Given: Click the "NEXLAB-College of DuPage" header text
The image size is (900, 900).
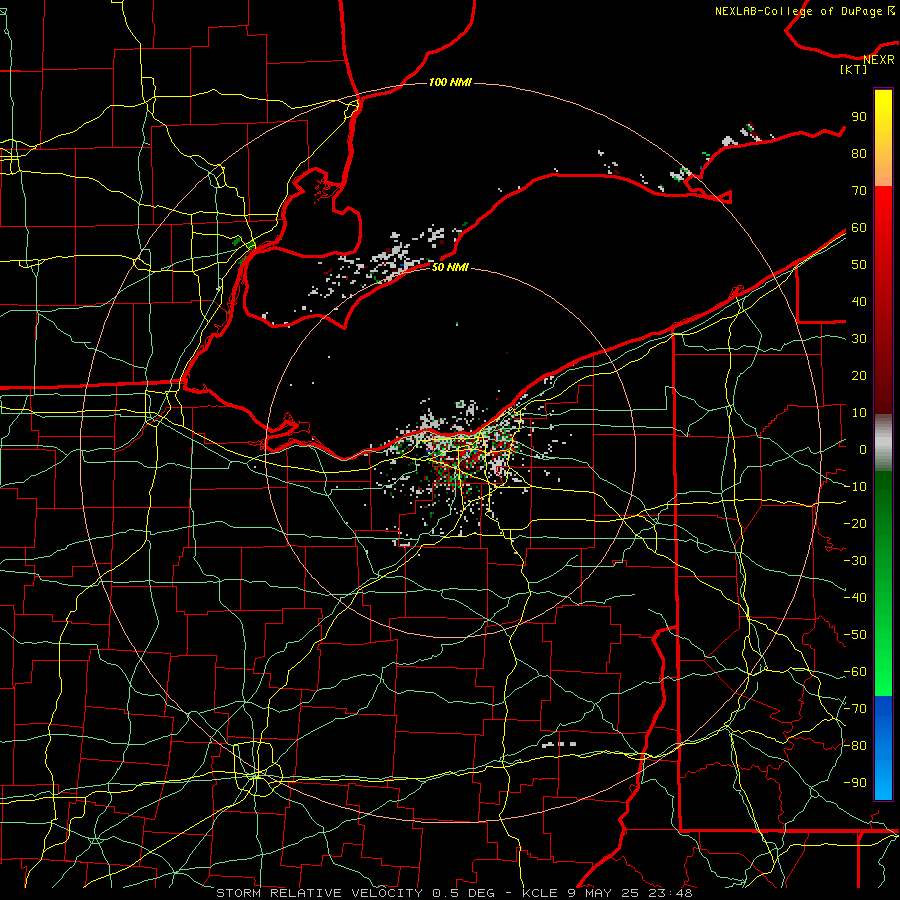Looking at the screenshot, I should (798, 11).
